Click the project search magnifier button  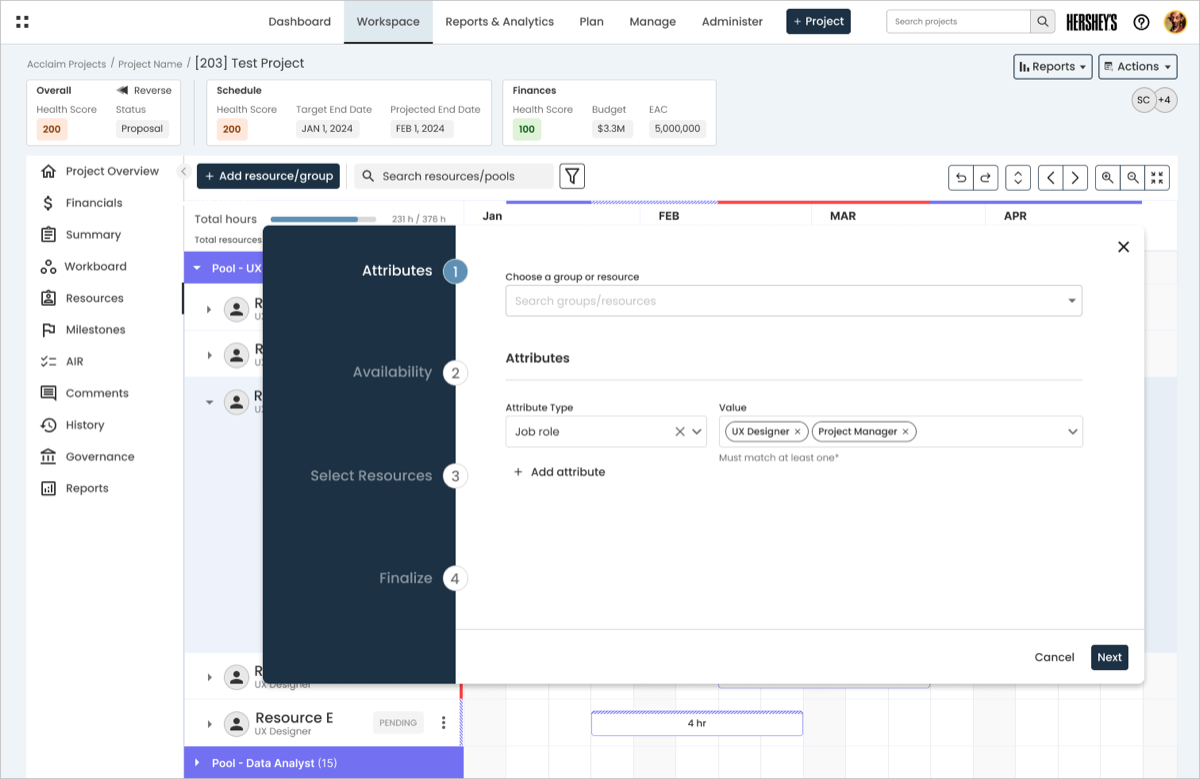click(x=1043, y=21)
